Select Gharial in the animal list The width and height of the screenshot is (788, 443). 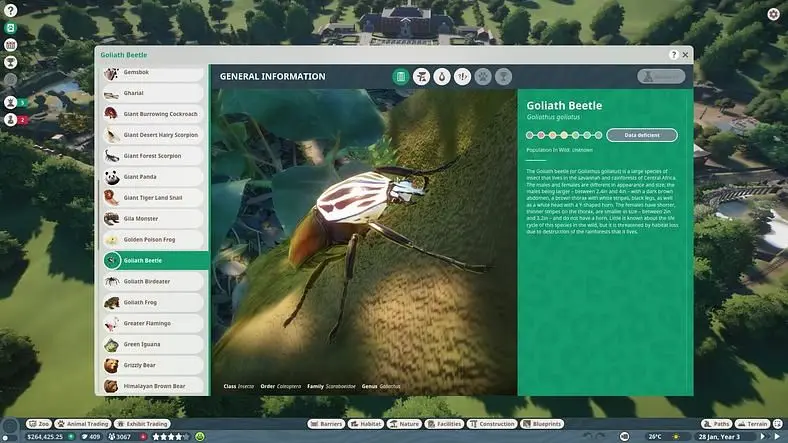(153, 93)
